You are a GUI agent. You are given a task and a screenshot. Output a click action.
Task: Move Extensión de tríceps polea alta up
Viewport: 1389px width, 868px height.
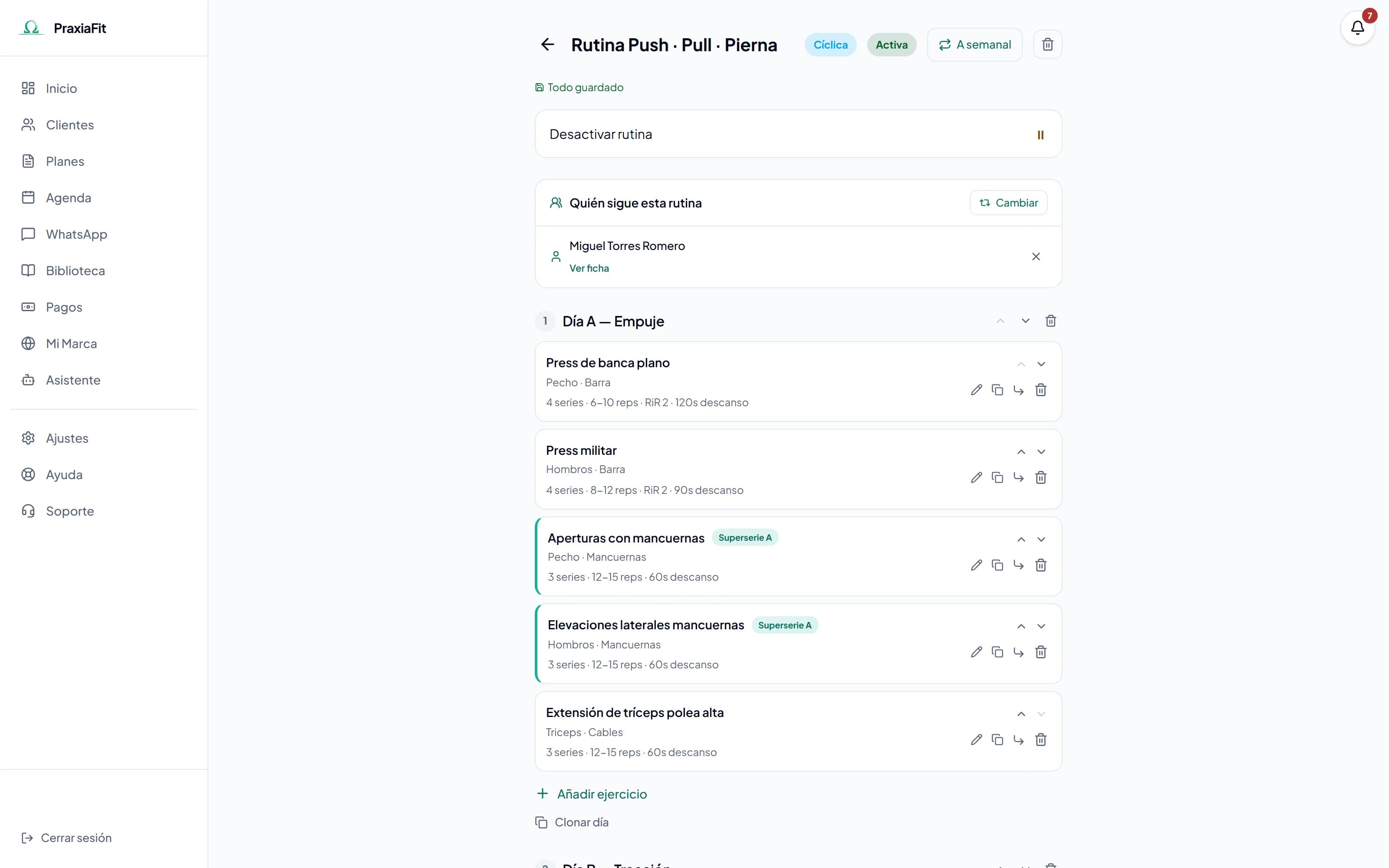coord(1021,715)
